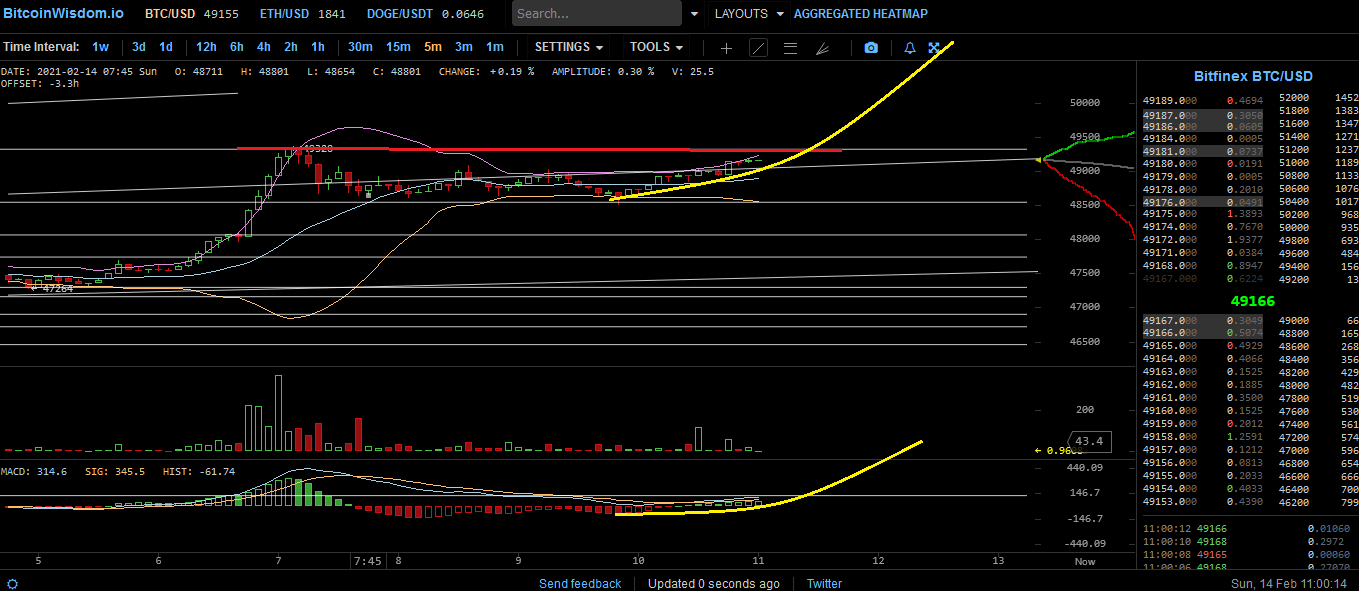The width and height of the screenshot is (1359, 591).
Task: Select the ETH/USD 1841 ticker
Action: [x=303, y=14]
